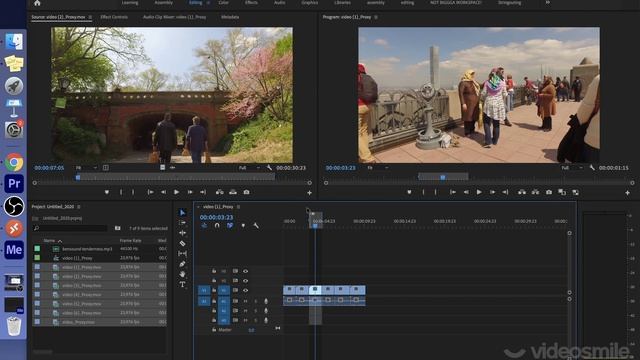Open the Metadata panel tab
Image resolution: width=640 pixels, height=360 pixels.
(230, 17)
